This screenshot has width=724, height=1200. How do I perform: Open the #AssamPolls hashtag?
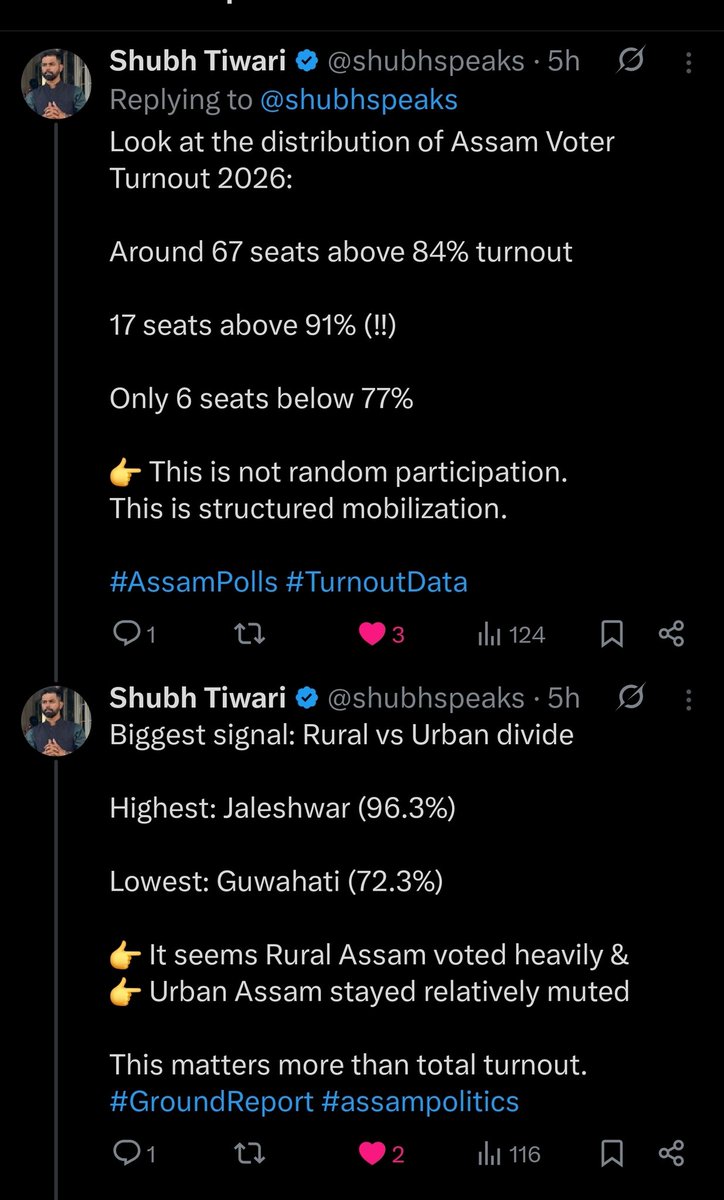pyautogui.click(x=194, y=581)
